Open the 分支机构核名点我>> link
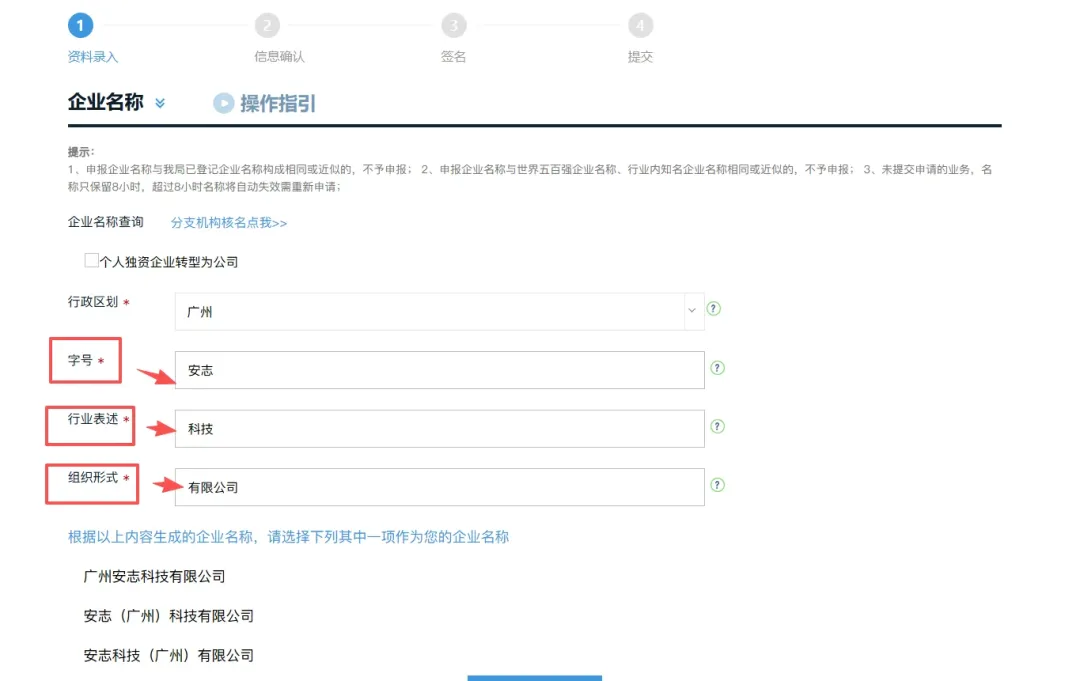This screenshot has height=681, width=1080. tap(231, 222)
